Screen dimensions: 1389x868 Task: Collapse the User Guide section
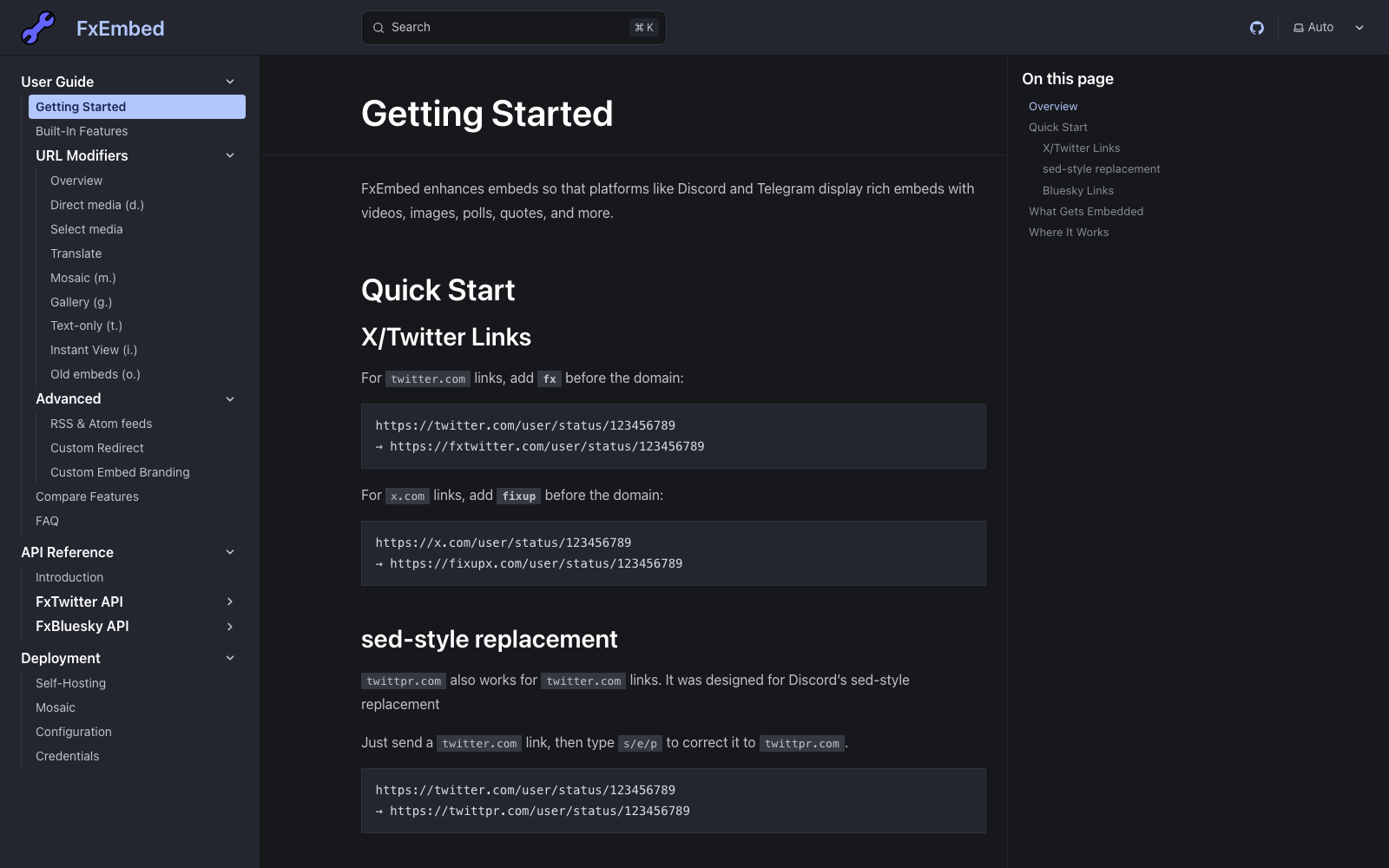point(230,82)
